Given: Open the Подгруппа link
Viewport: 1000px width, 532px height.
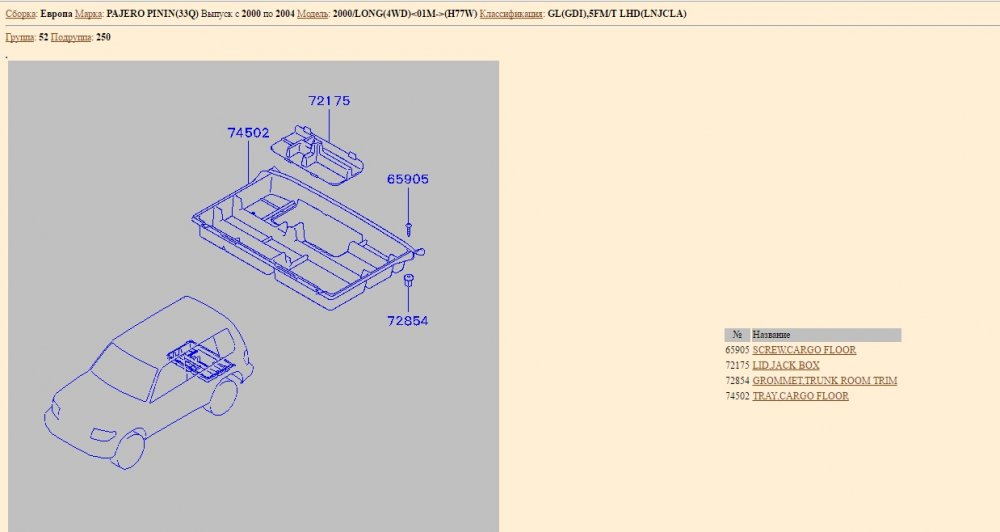Looking at the screenshot, I should tap(71, 37).
